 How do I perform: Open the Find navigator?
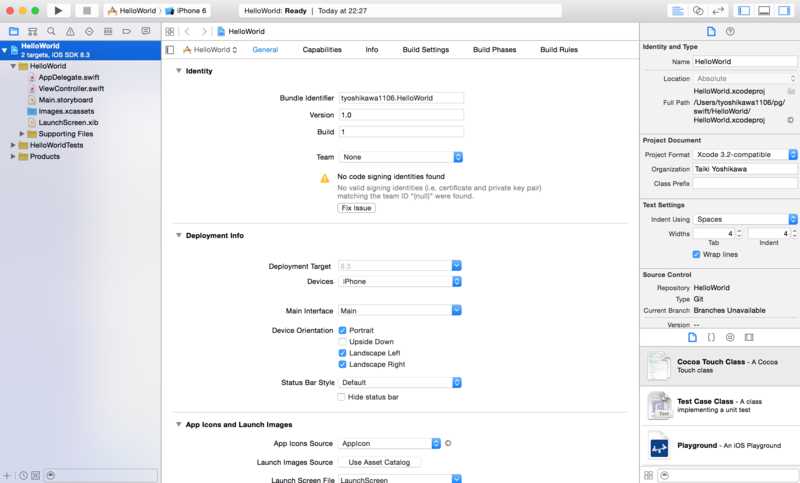click(51, 32)
